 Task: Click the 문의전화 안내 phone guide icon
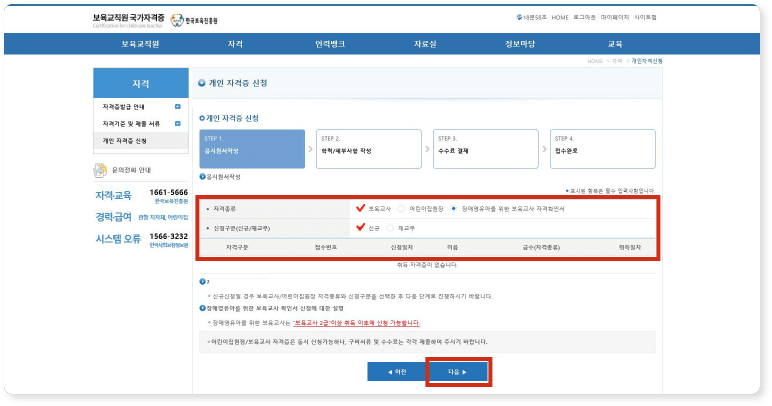pos(100,170)
